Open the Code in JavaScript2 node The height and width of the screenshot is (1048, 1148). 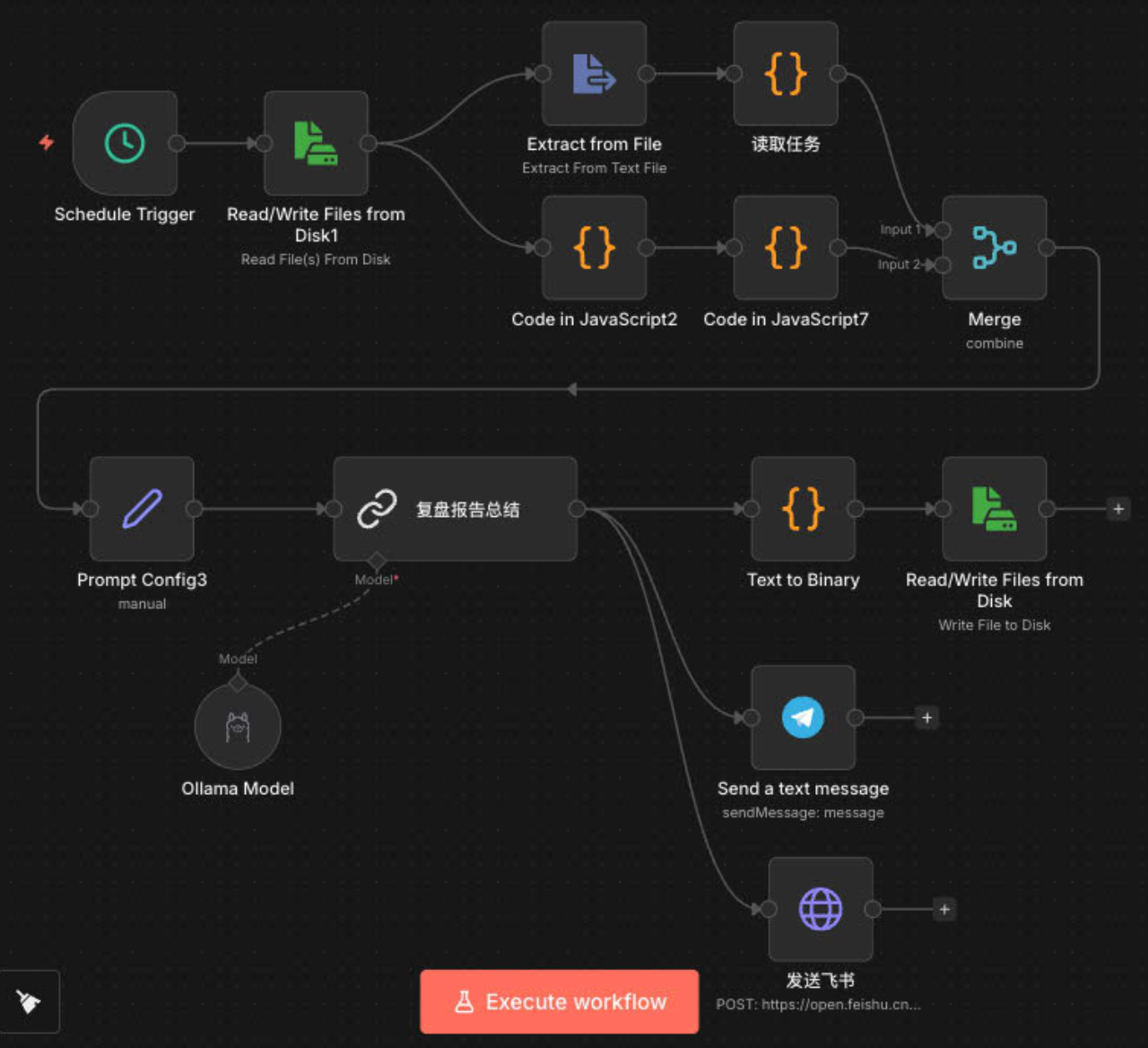(594, 248)
